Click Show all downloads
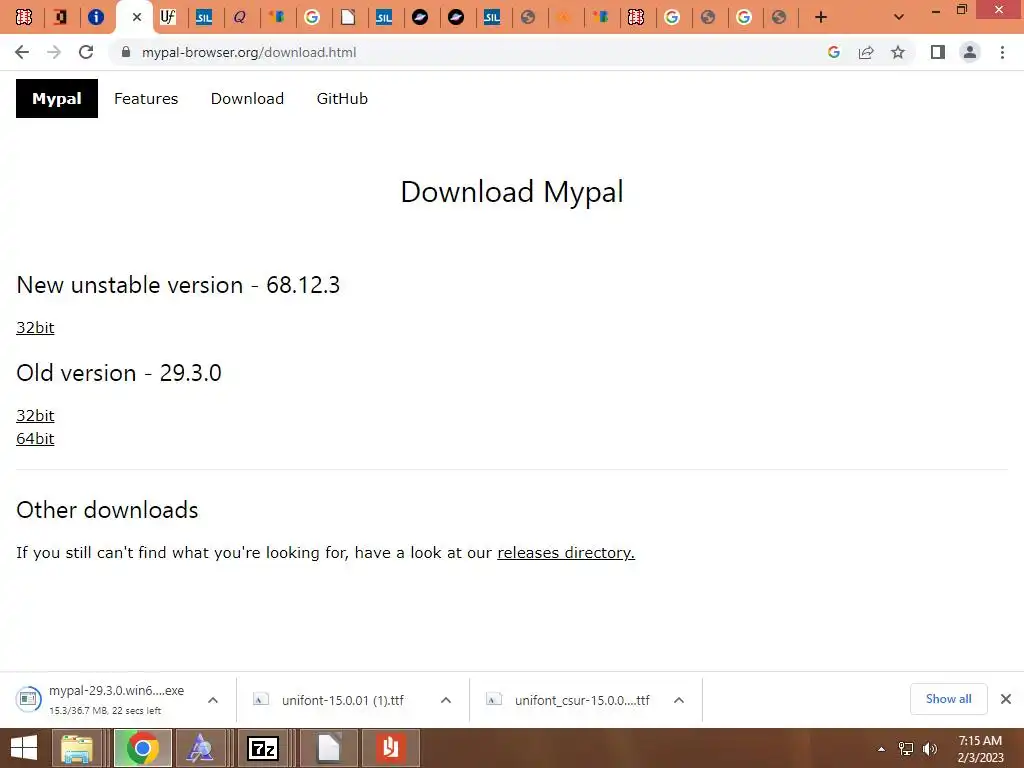 pyautogui.click(x=948, y=699)
